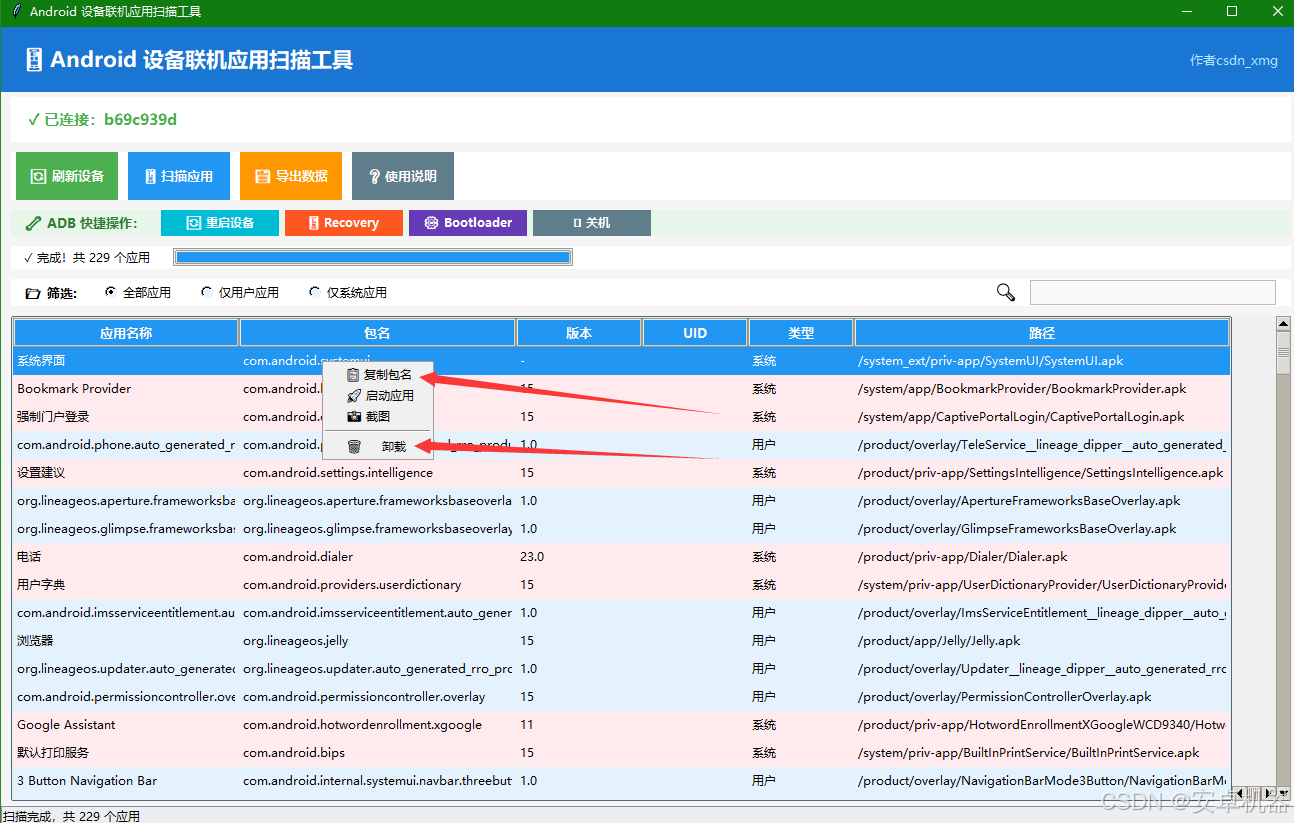This screenshot has width=1294, height=823.
Task: Click the feather icon in the title bar
Action: coord(15,12)
